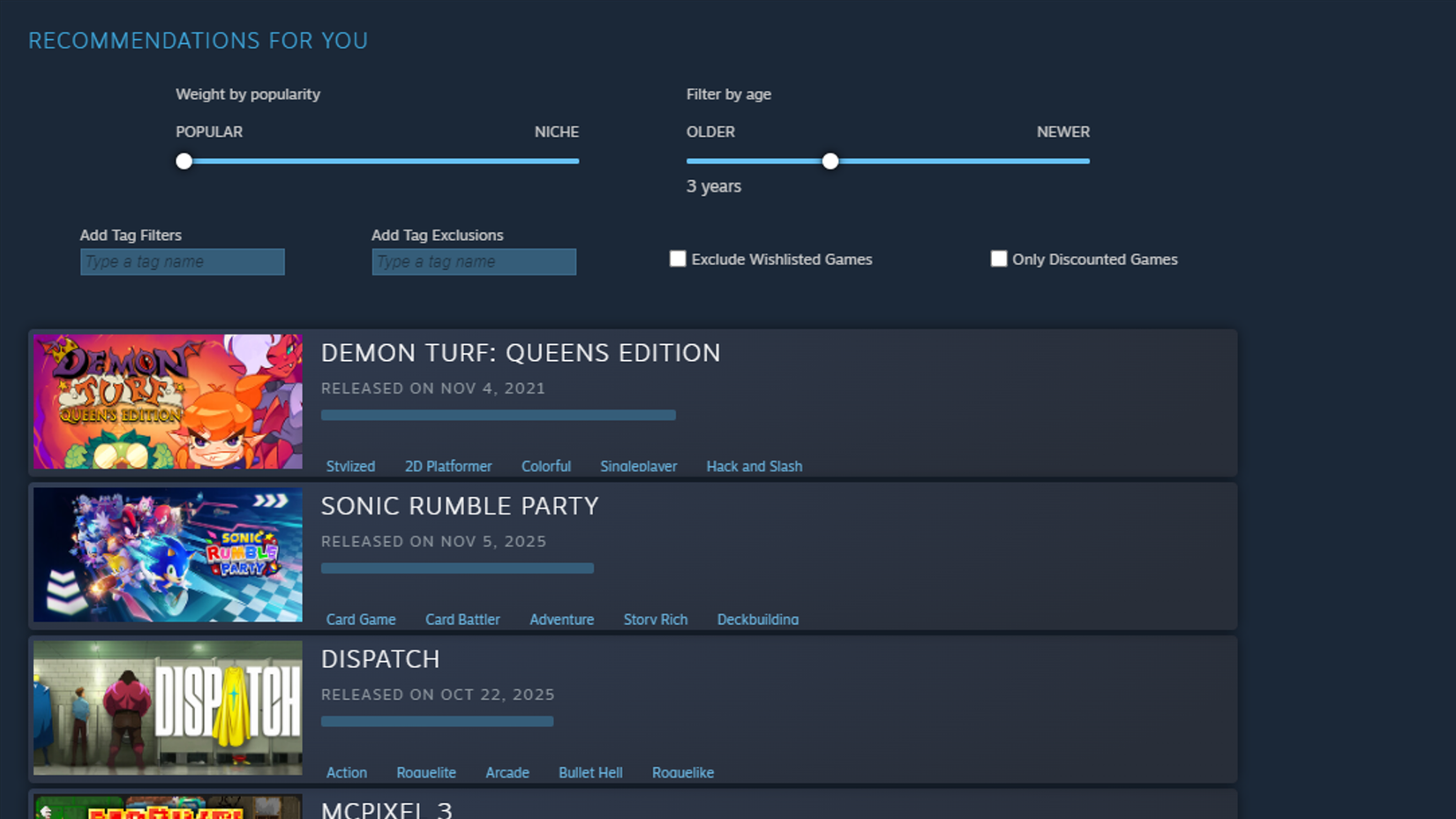
Task: Select the Deckbuilding tag
Action: [x=758, y=620]
